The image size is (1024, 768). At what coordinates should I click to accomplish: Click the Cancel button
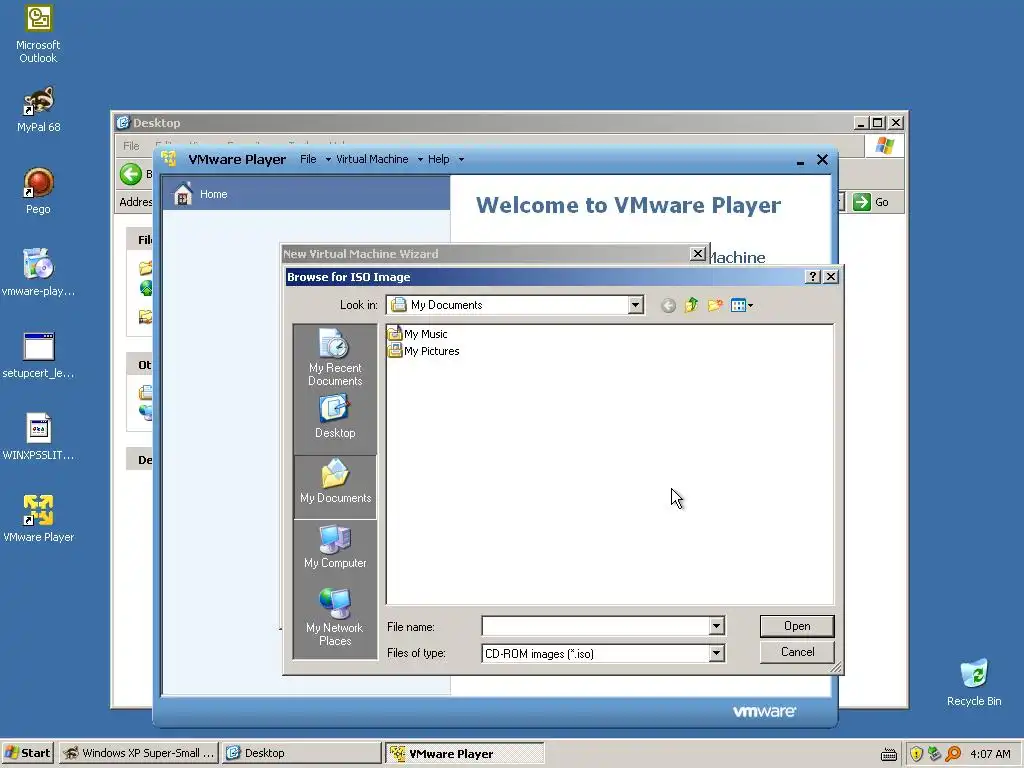point(797,652)
